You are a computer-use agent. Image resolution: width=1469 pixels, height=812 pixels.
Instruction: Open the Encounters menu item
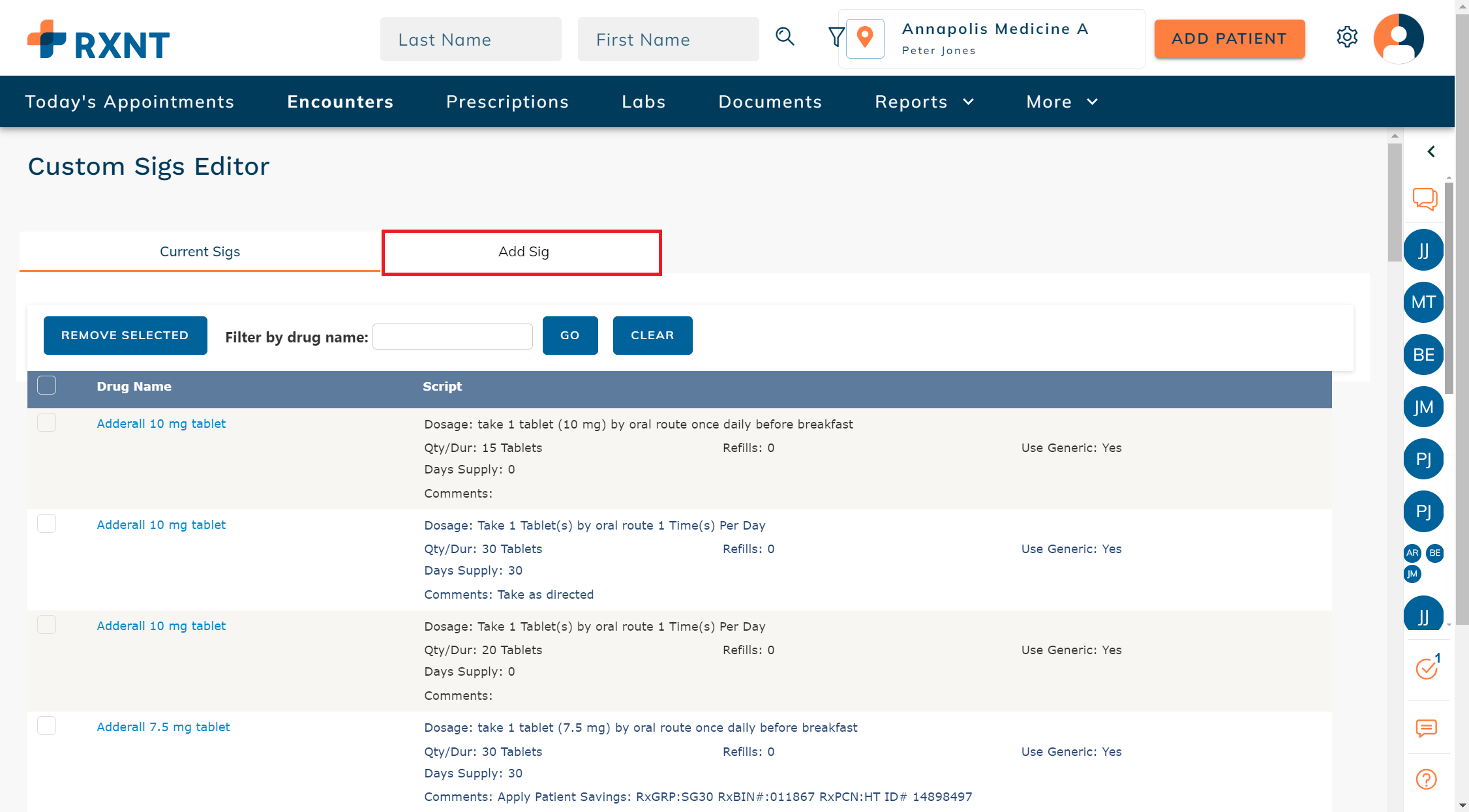point(341,102)
